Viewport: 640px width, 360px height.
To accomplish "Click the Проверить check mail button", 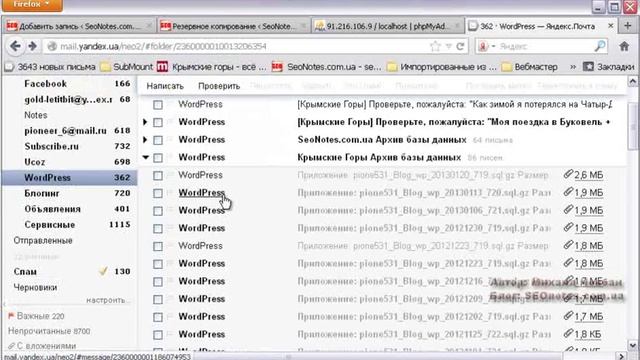I will (x=219, y=86).
